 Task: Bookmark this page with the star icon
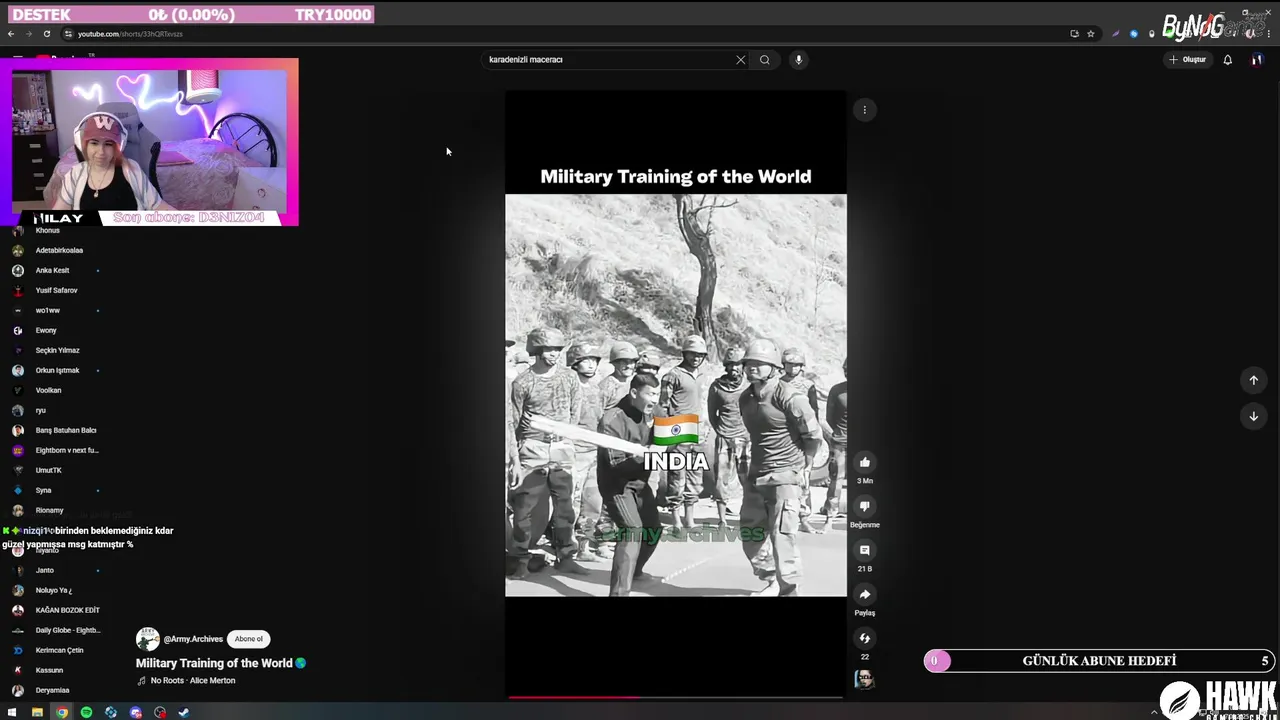click(x=1091, y=34)
